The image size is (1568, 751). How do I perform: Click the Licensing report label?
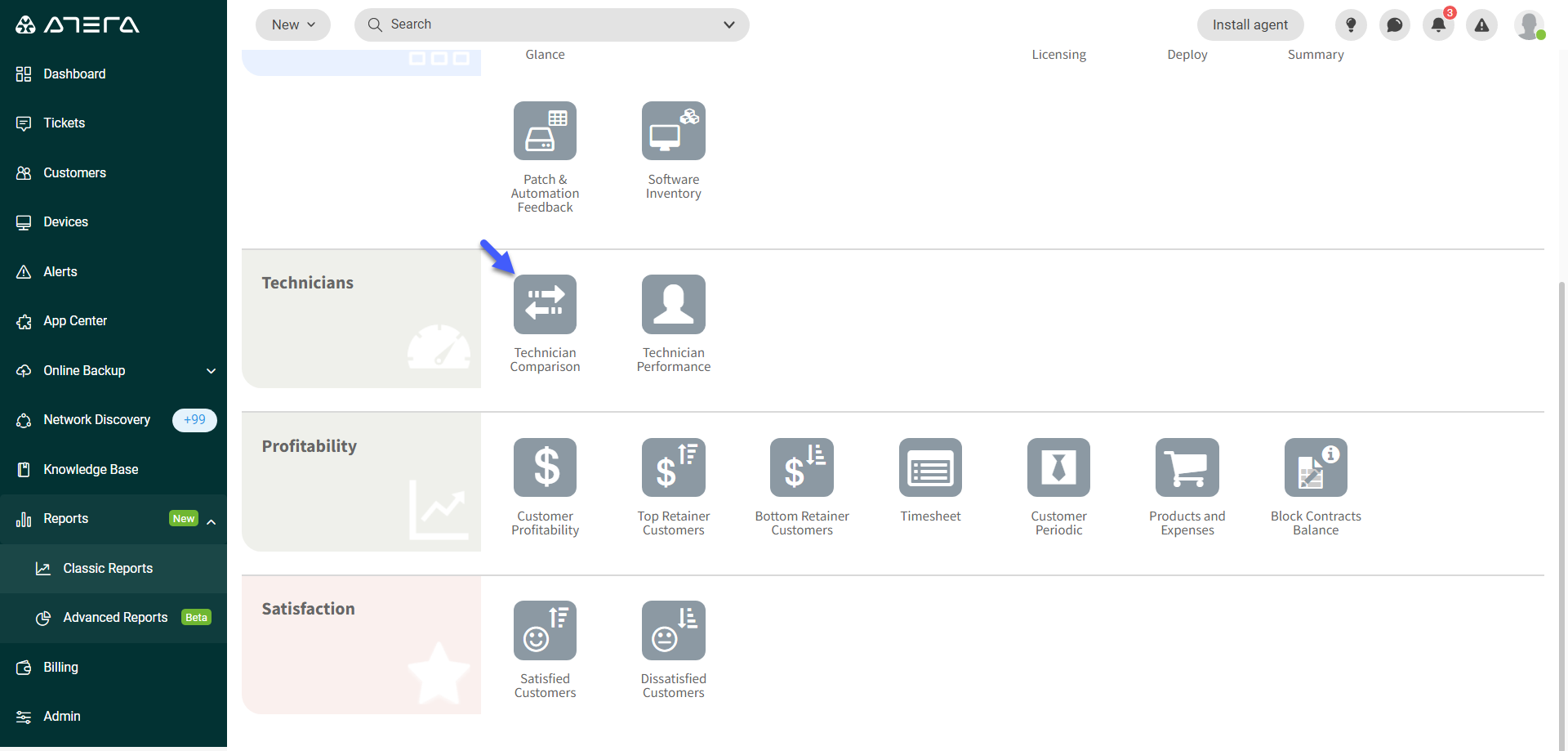(1058, 55)
